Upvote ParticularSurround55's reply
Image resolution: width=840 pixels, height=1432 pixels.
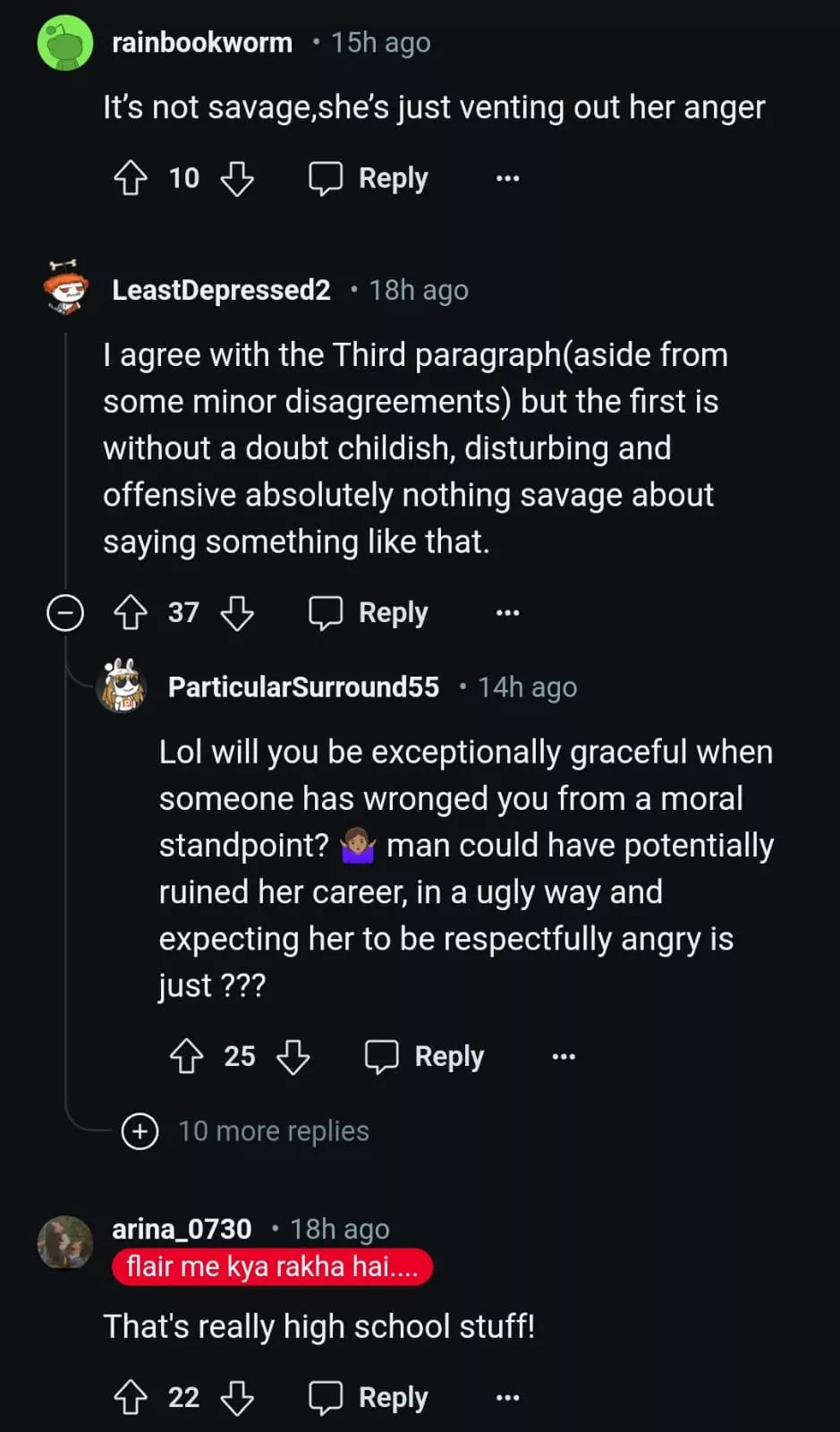coord(186,1056)
